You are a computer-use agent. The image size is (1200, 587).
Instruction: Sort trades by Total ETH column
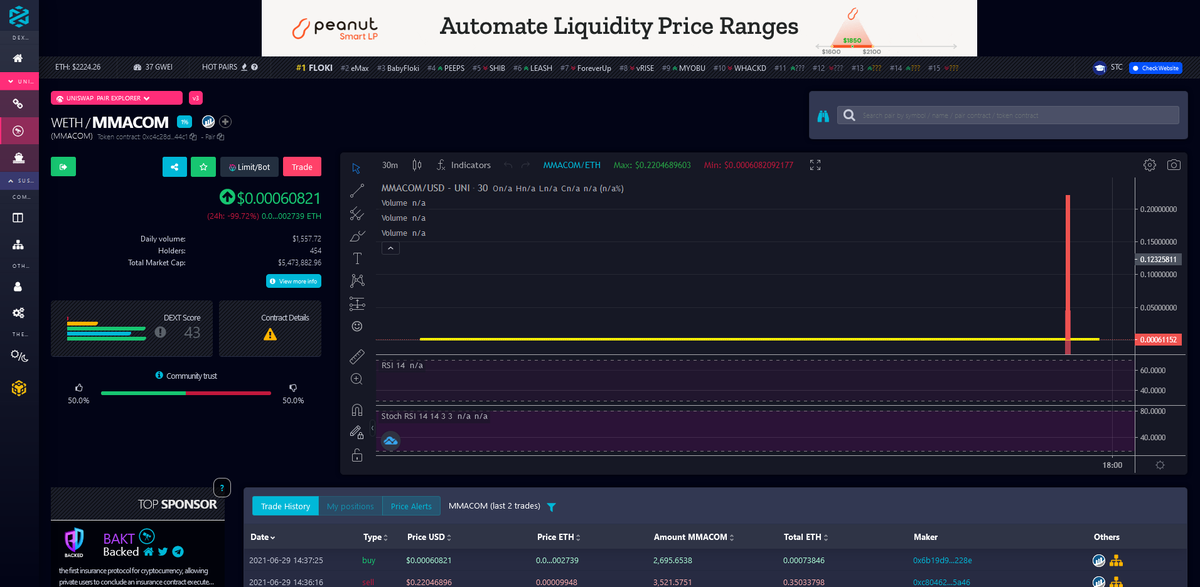(x=806, y=537)
